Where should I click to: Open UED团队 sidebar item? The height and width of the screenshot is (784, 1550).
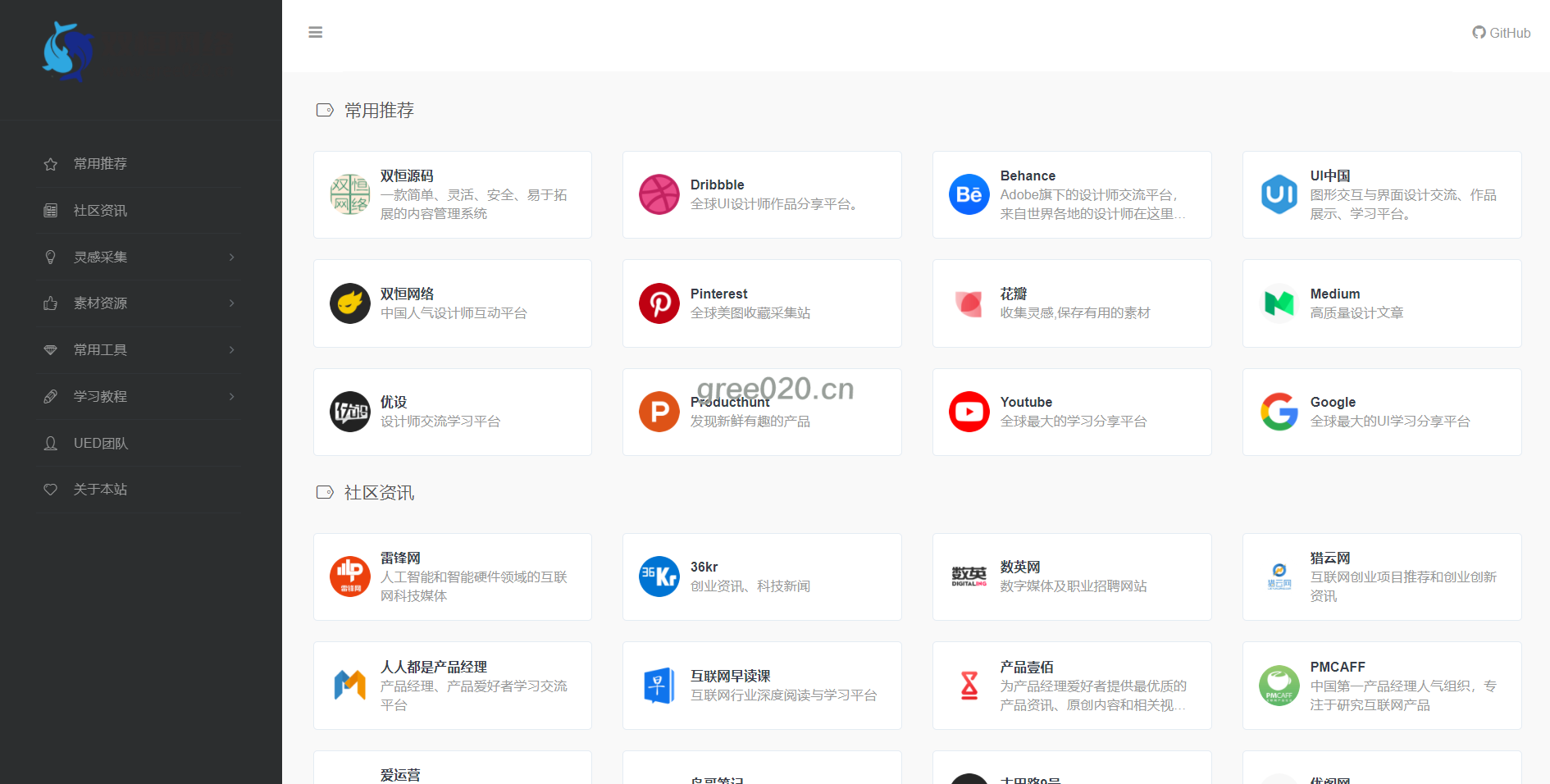[x=100, y=444]
